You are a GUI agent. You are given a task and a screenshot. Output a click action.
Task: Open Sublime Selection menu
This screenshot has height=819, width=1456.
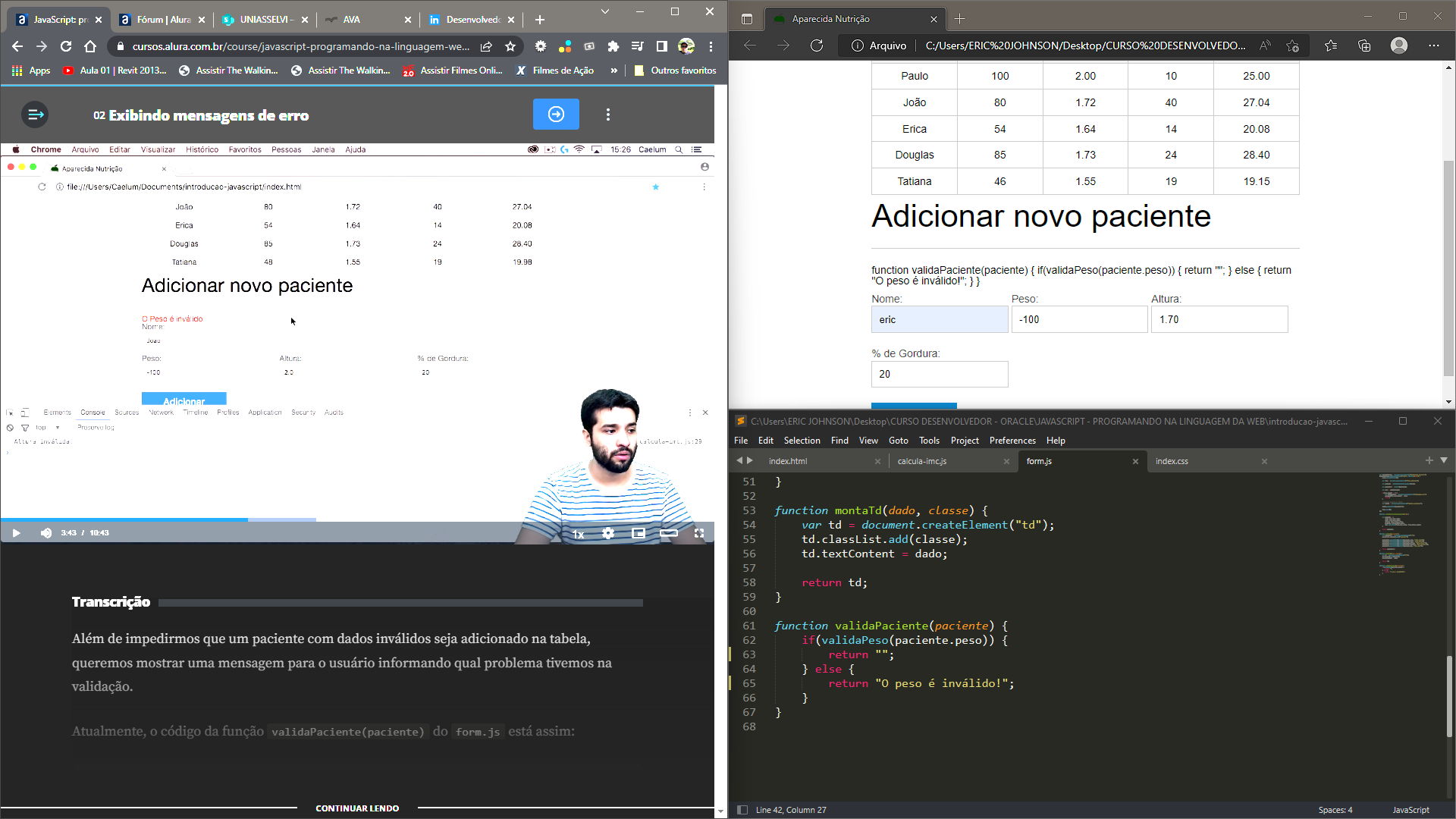click(802, 441)
